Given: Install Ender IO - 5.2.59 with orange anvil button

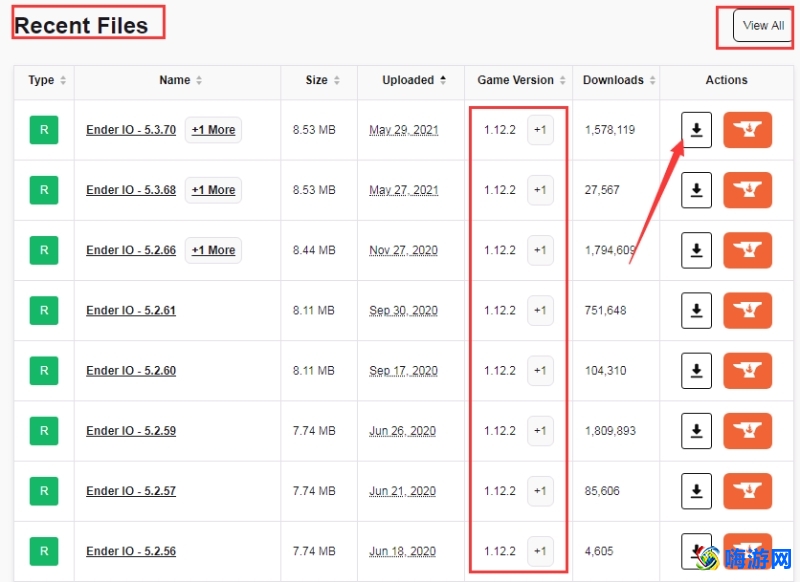Looking at the screenshot, I should pyautogui.click(x=747, y=431).
